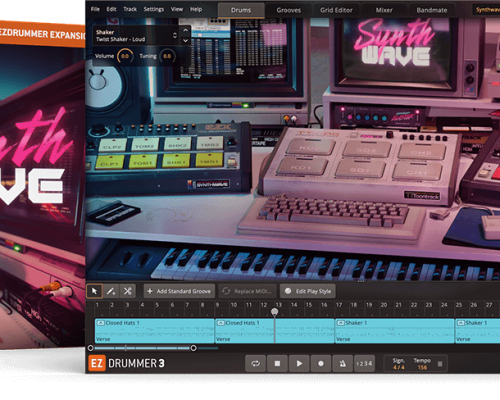500x400 pixels.
Task: Open the Edit menu
Action: [111, 9]
